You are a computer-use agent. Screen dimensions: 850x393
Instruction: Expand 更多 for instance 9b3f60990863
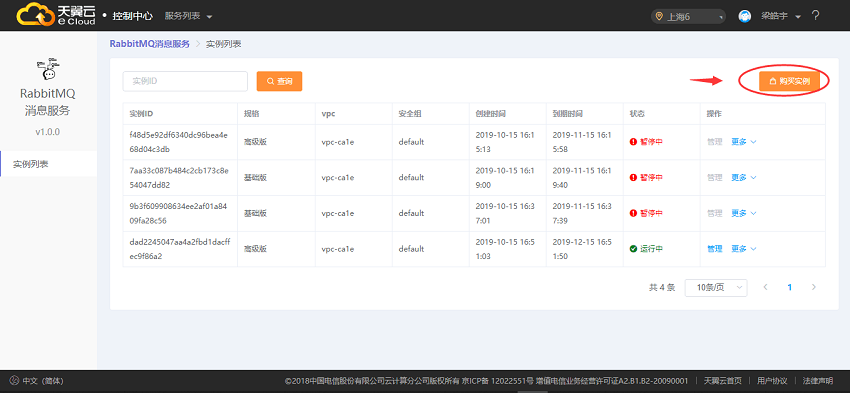[744, 213]
